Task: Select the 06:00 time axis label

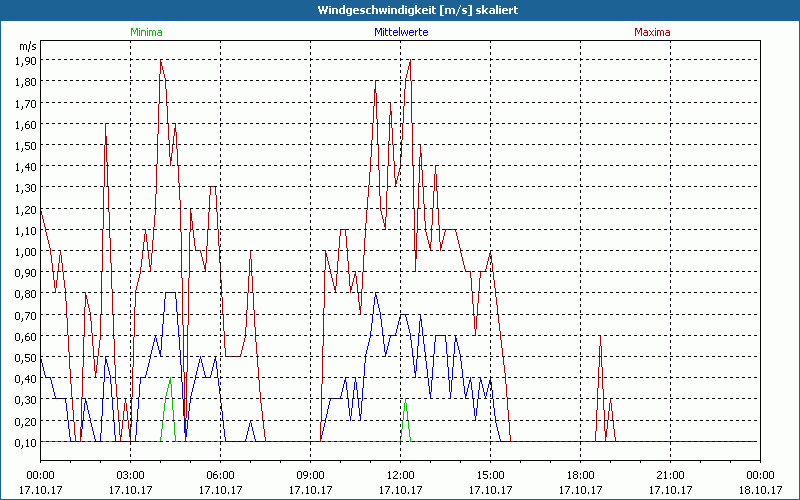Action: (220, 475)
